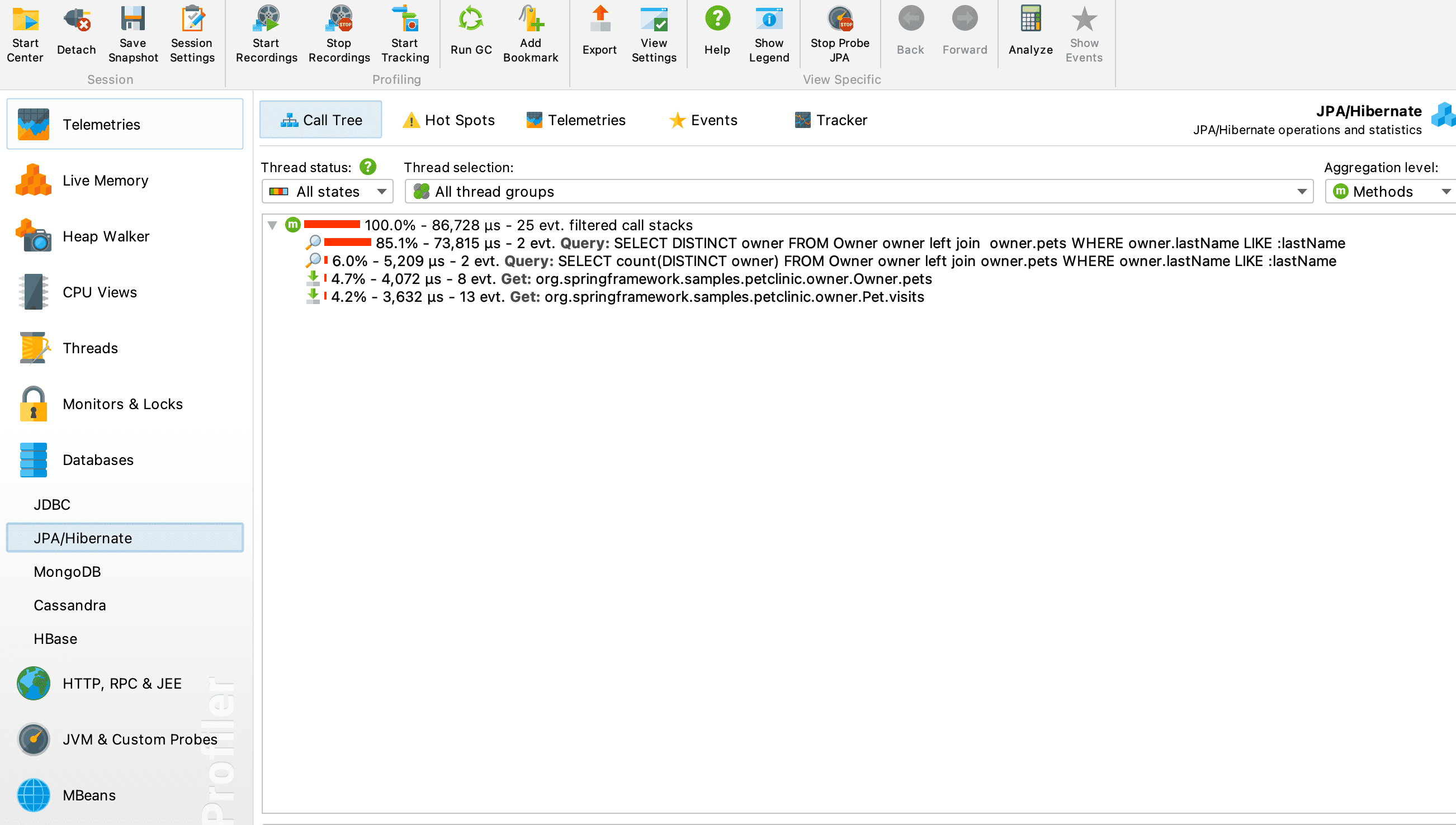This screenshot has width=1456, height=825.
Task: Collapse the filtered call stacks root node
Action: pos(272,225)
